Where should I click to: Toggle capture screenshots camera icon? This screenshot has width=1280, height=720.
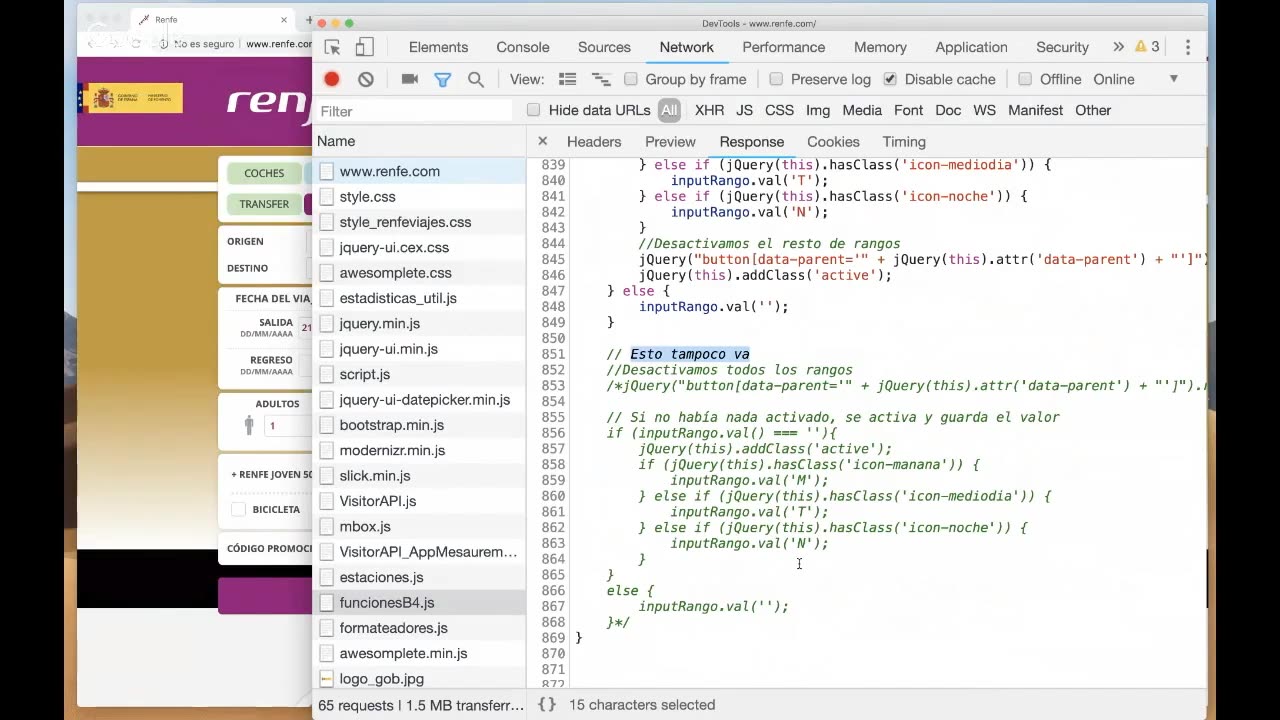tap(410, 79)
